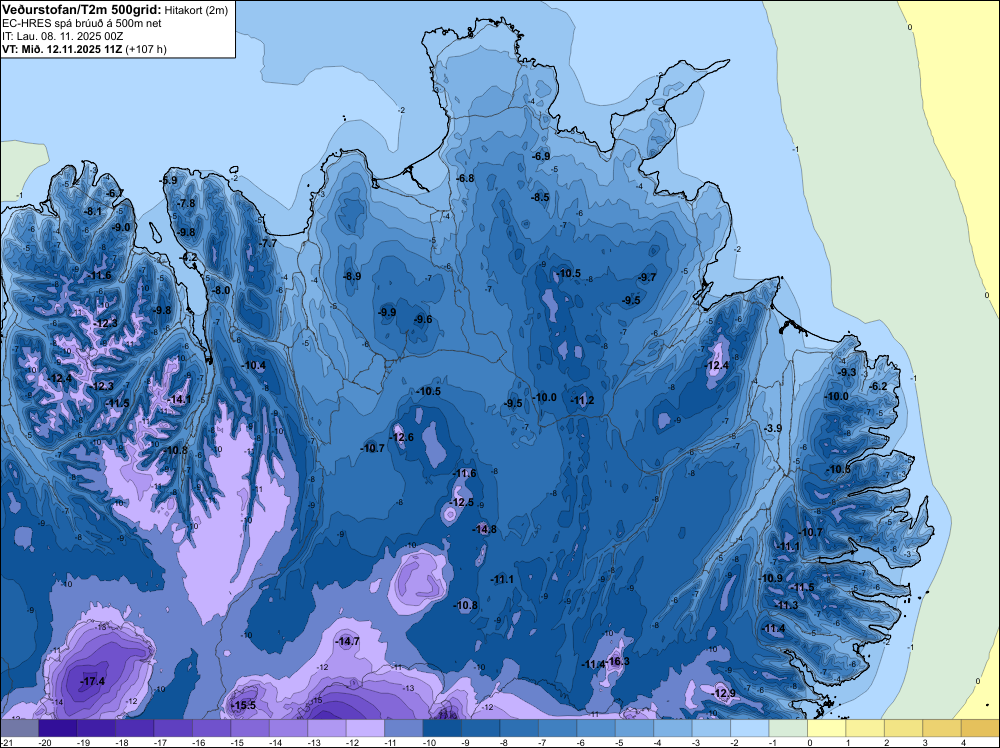Choose the legend swatch labeled -8
The image size is (1000, 748).
coord(519,728)
